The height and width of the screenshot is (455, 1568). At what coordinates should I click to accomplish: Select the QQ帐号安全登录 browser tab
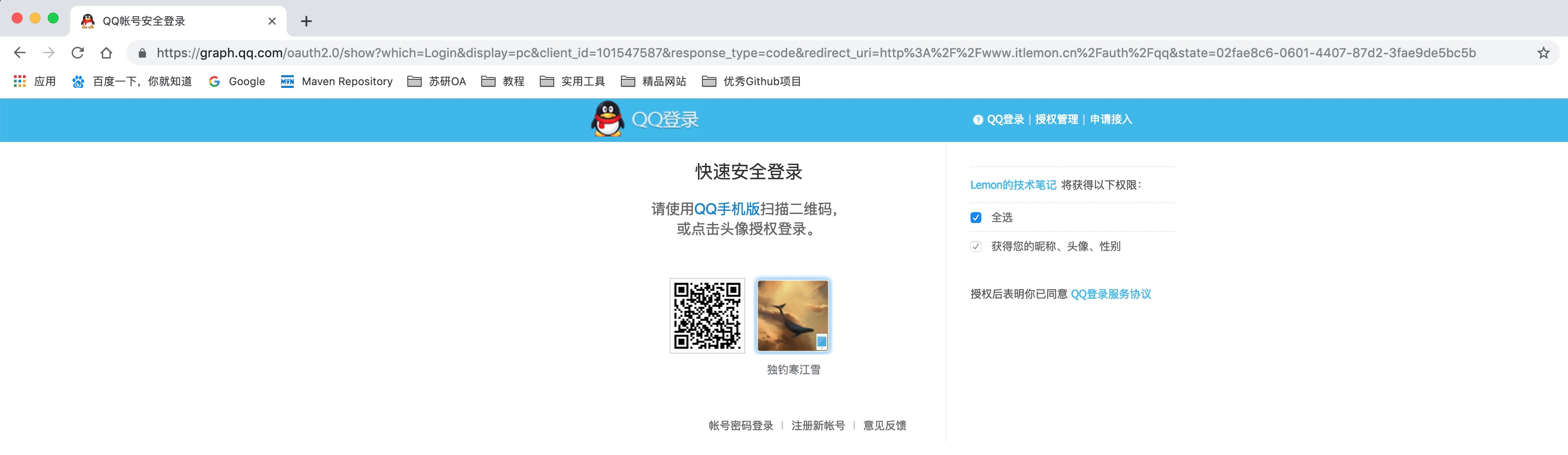(x=178, y=21)
